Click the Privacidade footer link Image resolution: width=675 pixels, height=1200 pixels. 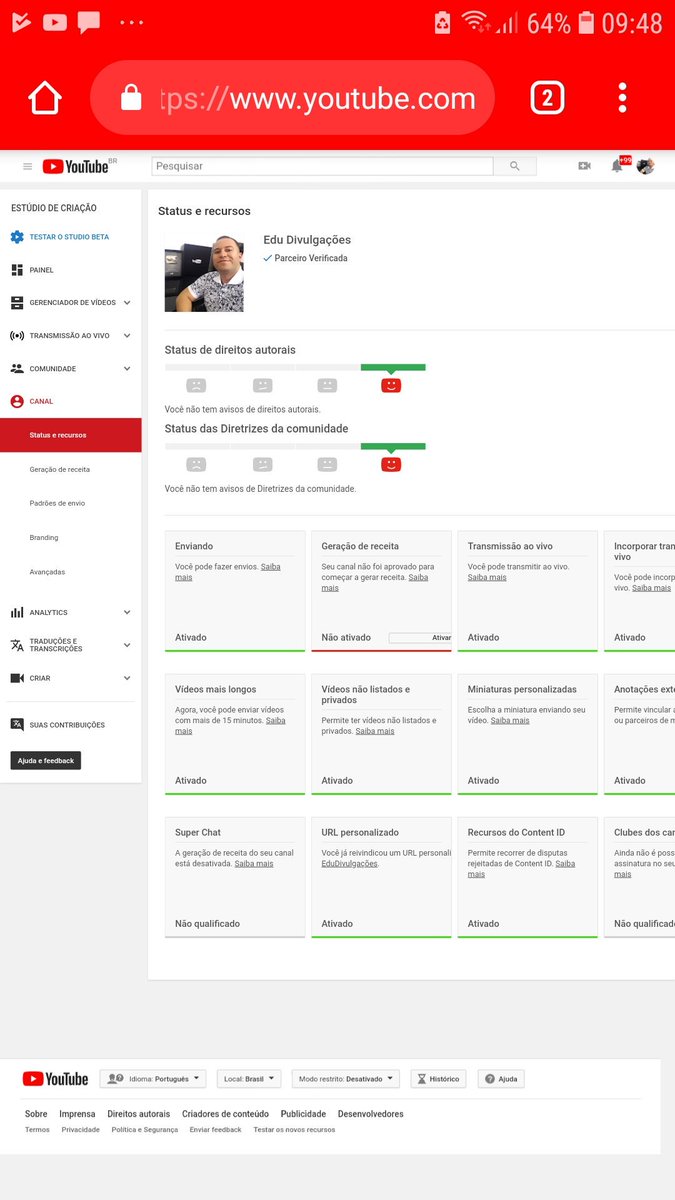point(80,1130)
